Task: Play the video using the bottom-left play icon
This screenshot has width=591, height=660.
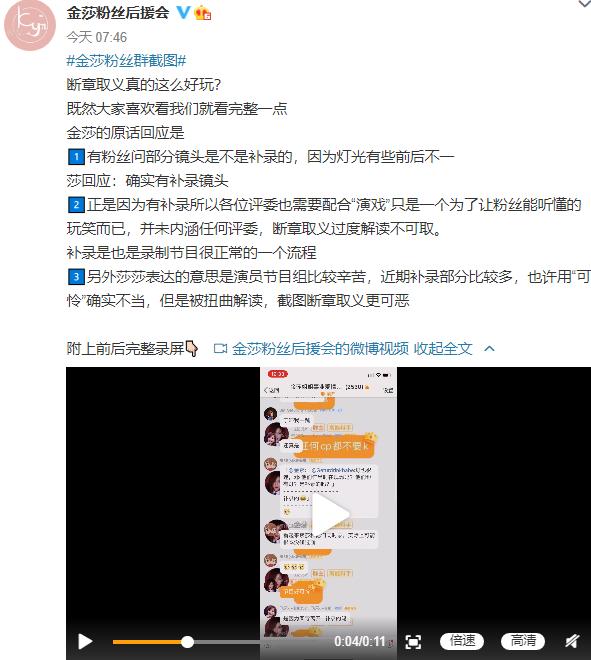Action: 85,641
